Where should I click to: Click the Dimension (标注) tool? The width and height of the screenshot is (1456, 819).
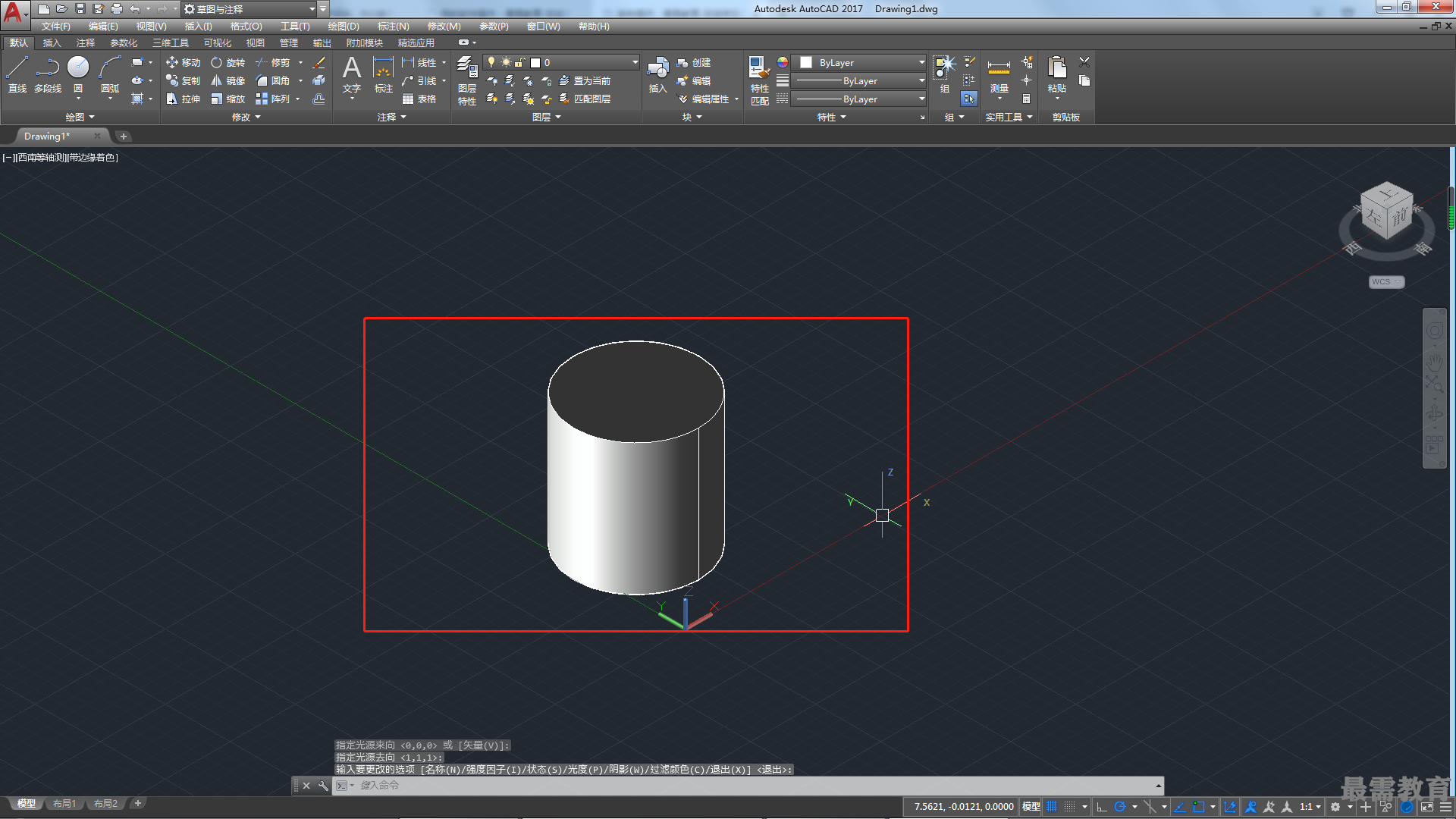tap(383, 74)
